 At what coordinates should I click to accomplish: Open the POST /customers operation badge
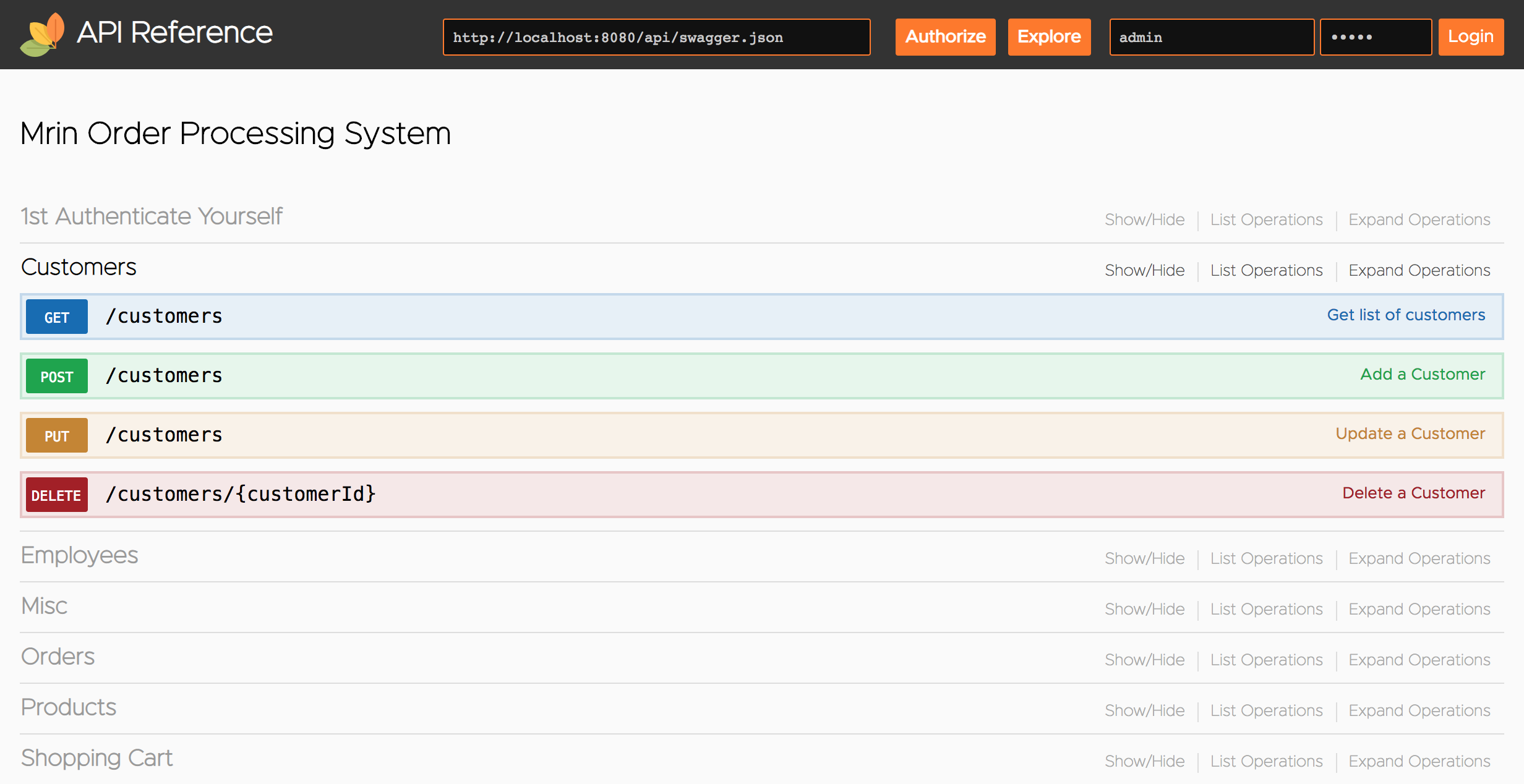point(57,377)
